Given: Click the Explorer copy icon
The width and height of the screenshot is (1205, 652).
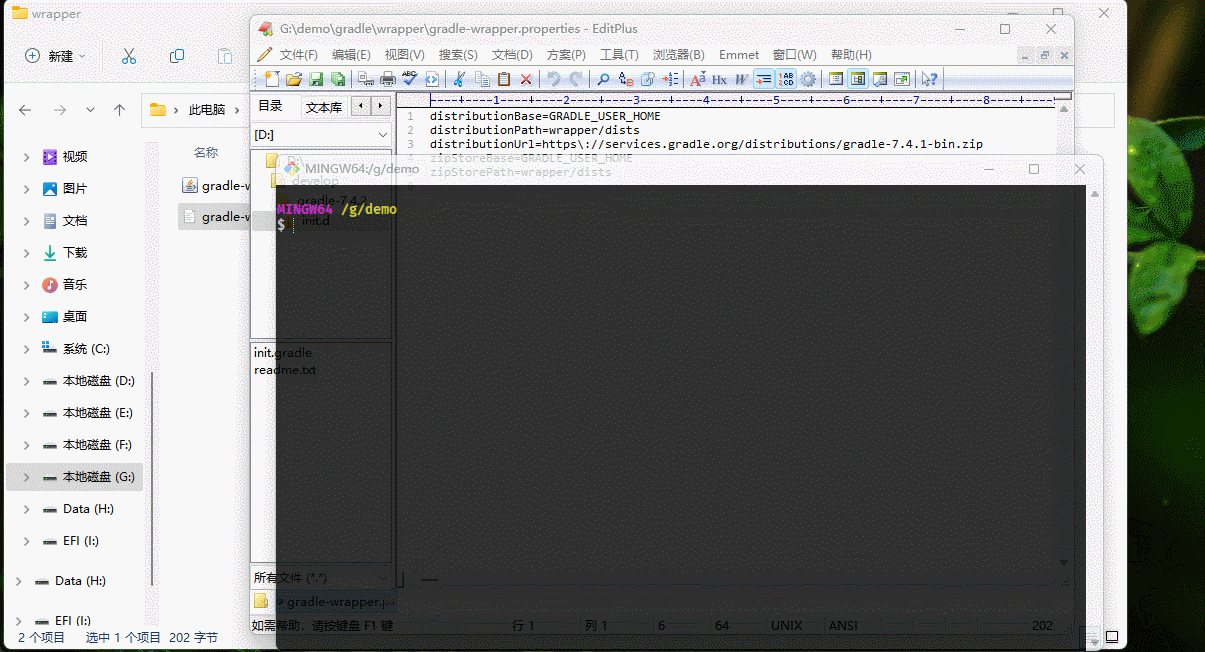Looking at the screenshot, I should click(177, 56).
